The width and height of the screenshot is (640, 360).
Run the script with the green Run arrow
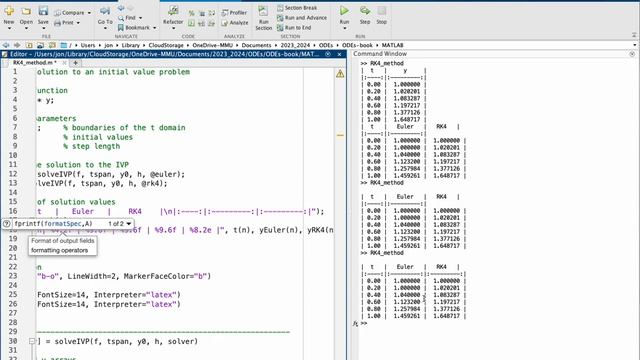(344, 11)
